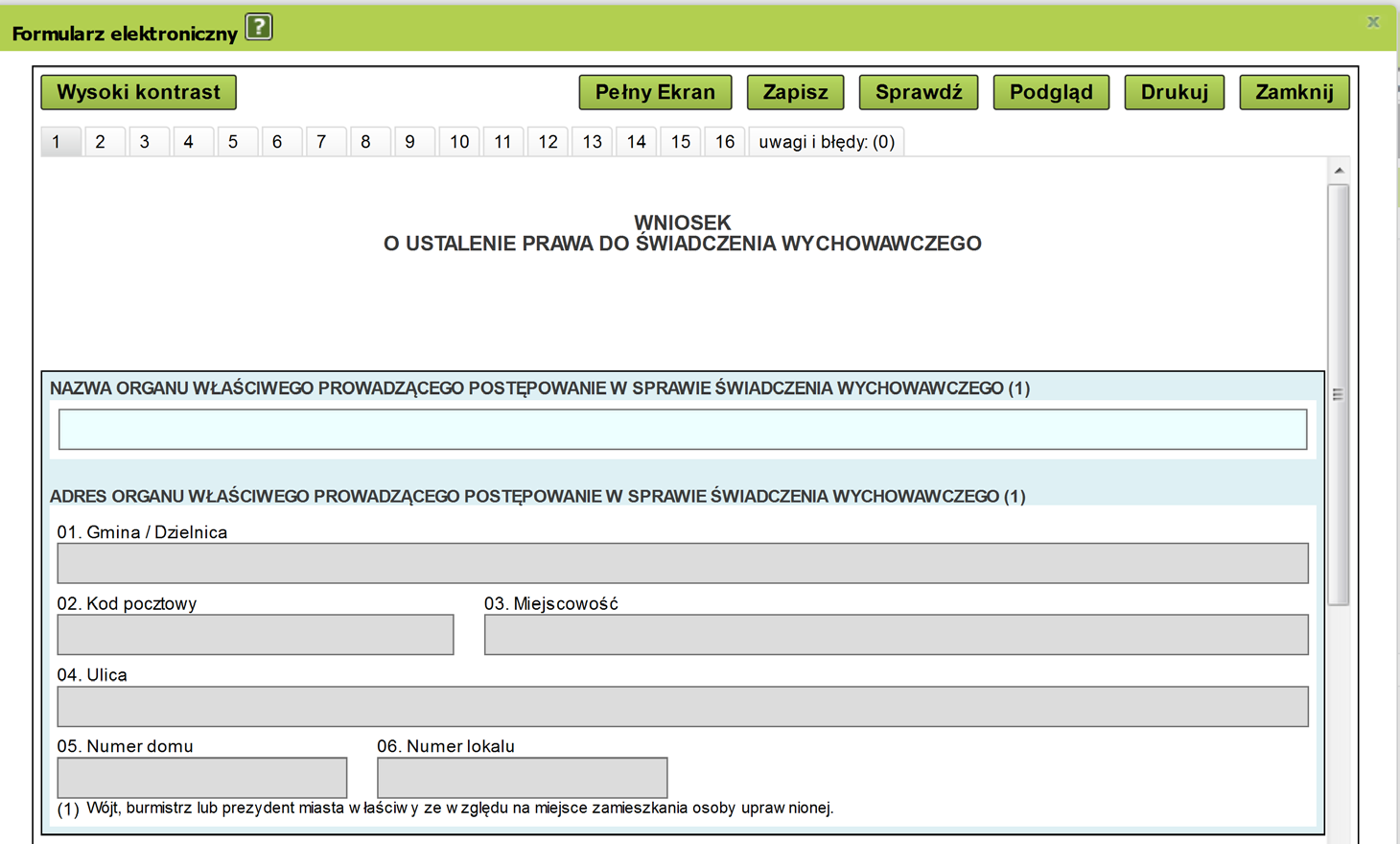Image resolution: width=1400 pixels, height=844 pixels.
Task: Open the uwagi i błędy tab
Action: pos(827,142)
